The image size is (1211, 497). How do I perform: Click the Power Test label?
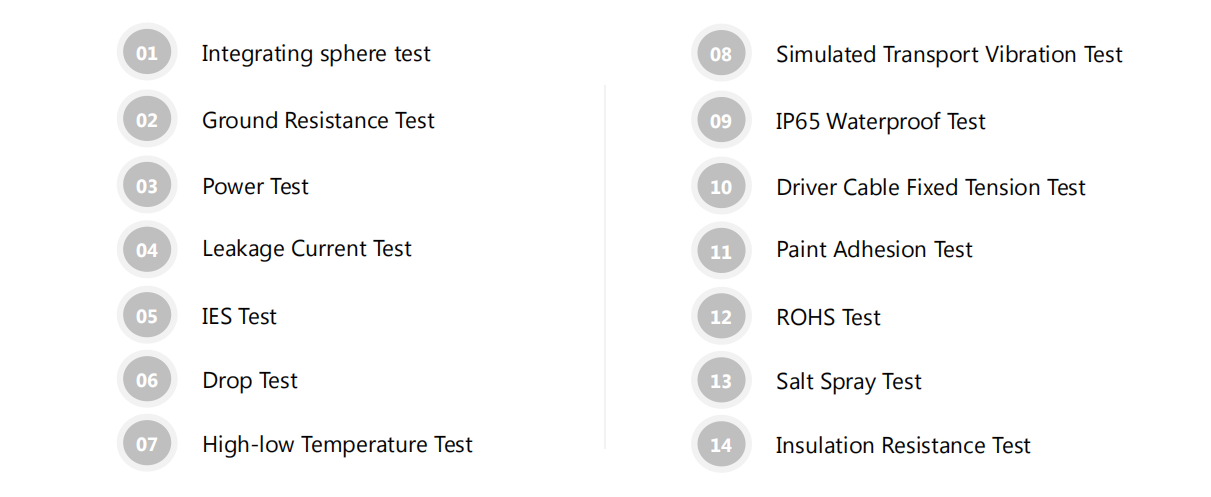click(x=255, y=187)
